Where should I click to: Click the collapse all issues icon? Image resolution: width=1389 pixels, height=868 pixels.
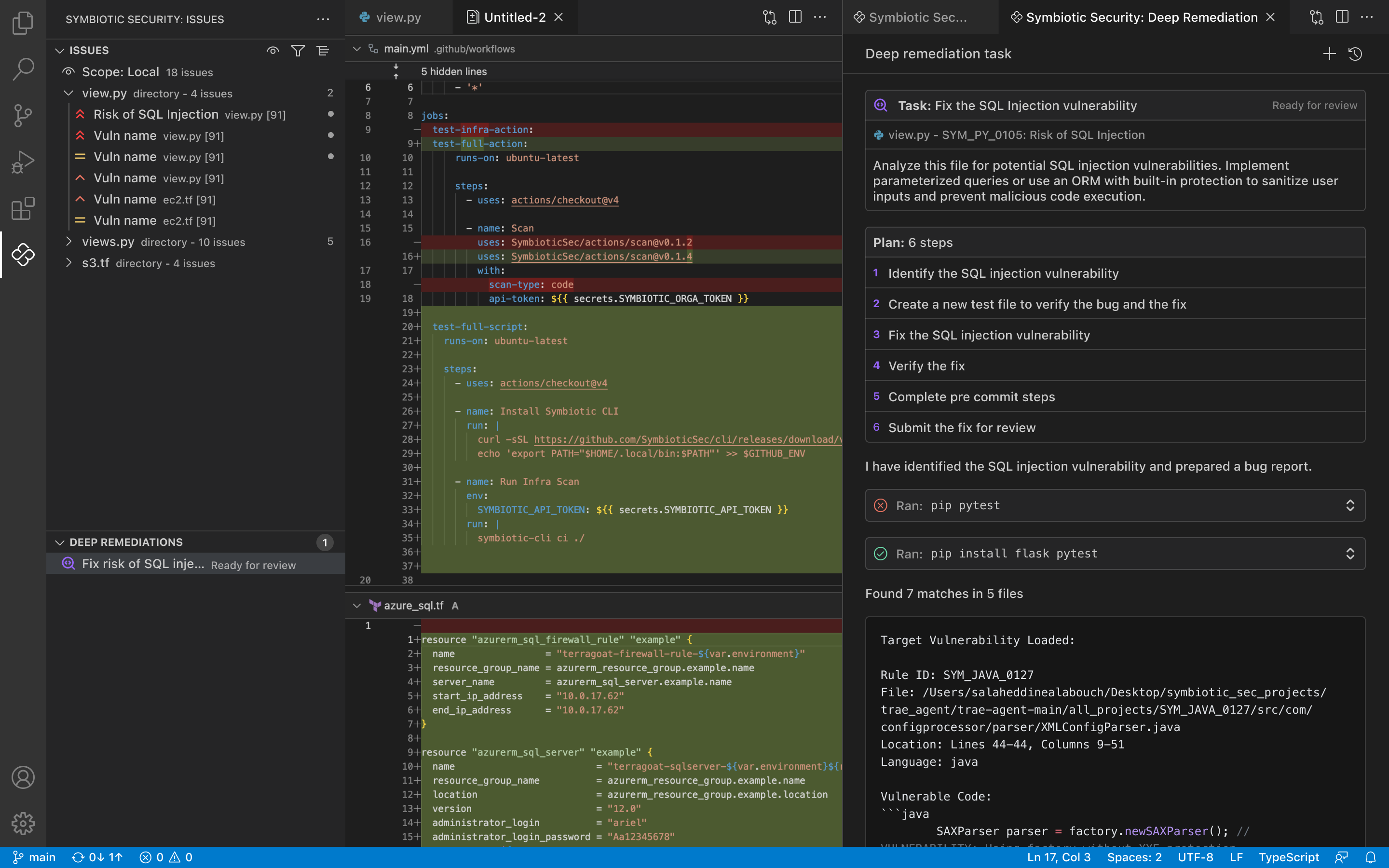click(323, 51)
